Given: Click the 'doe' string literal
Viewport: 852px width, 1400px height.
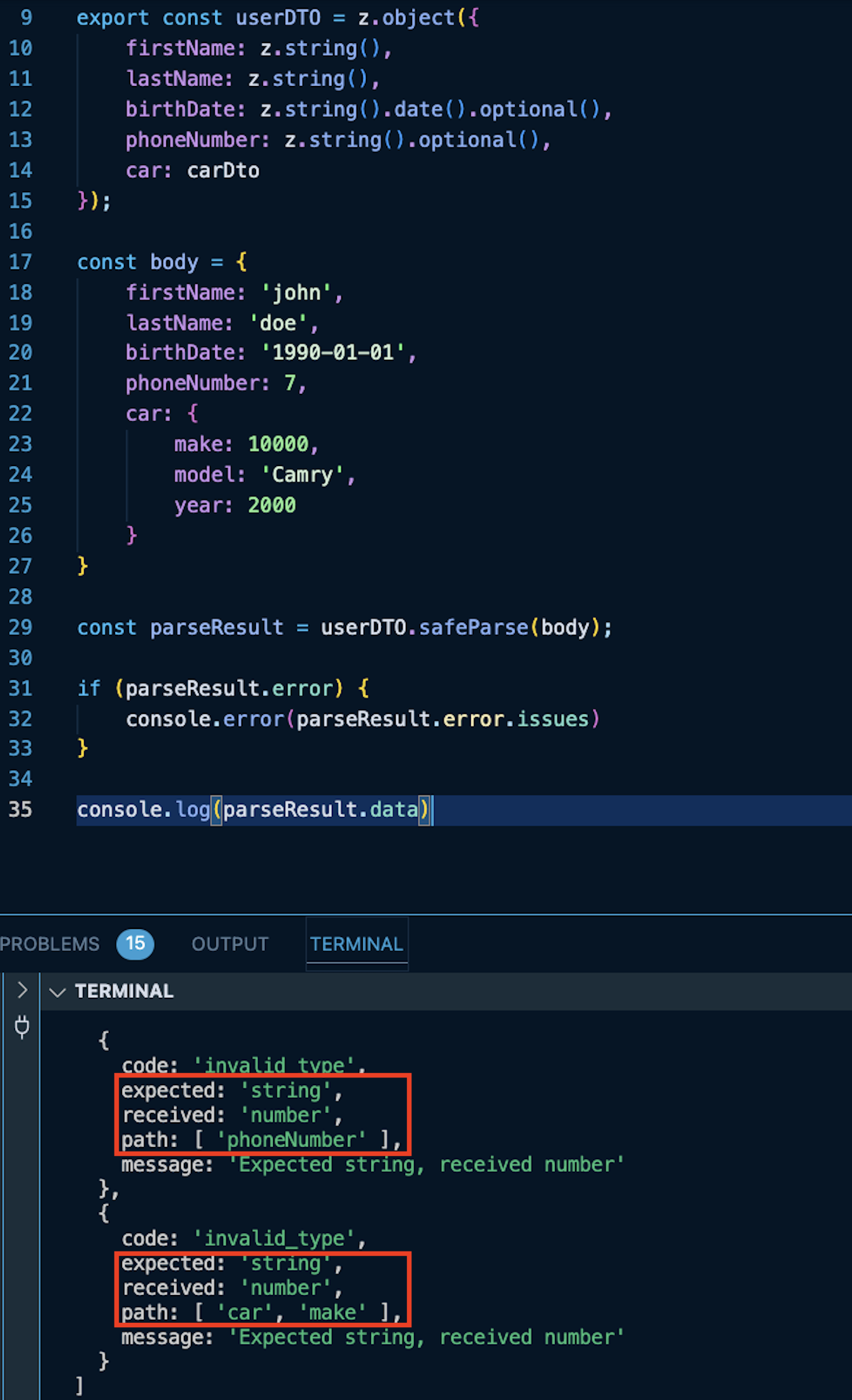Looking at the screenshot, I should [277, 323].
